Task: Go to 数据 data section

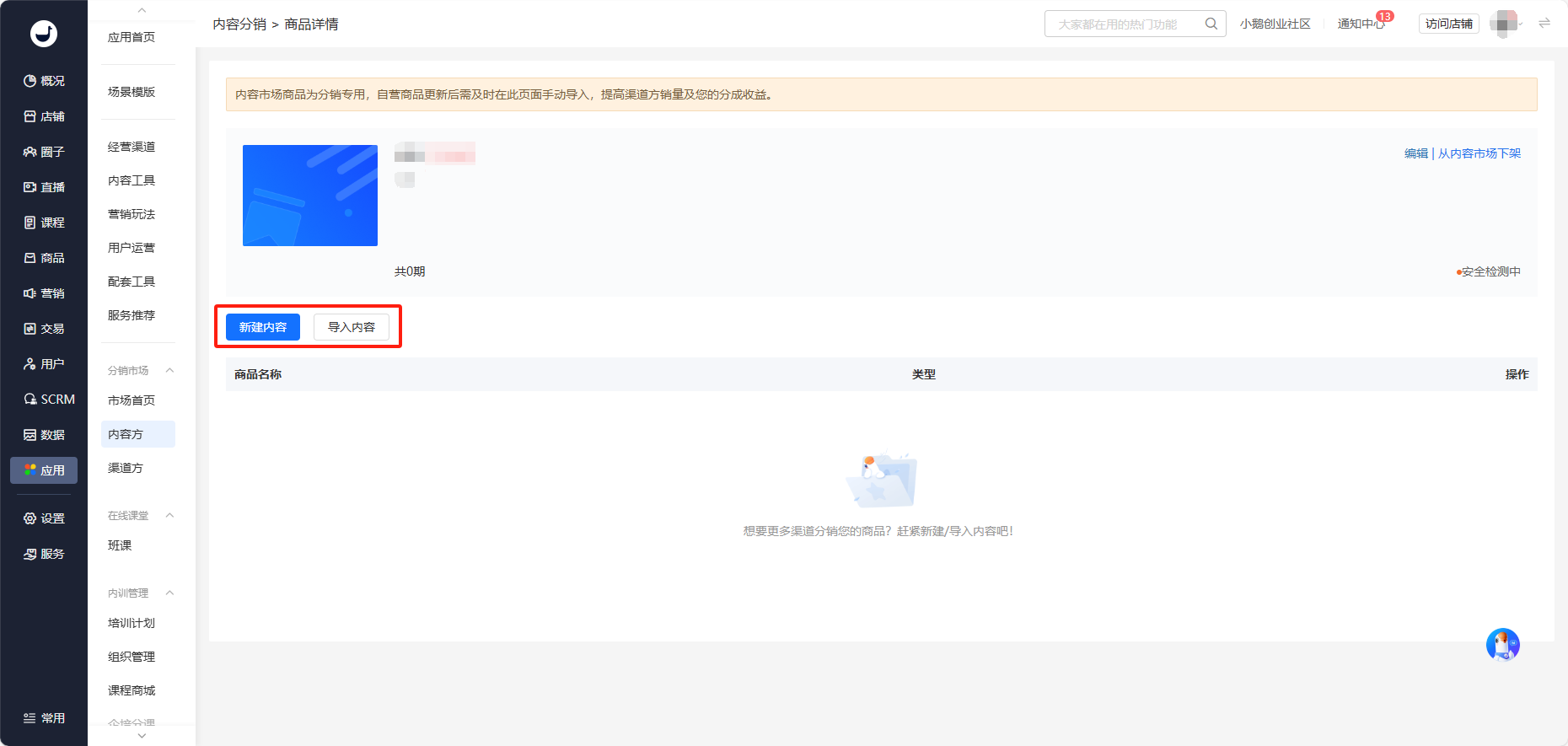Action: (x=44, y=435)
